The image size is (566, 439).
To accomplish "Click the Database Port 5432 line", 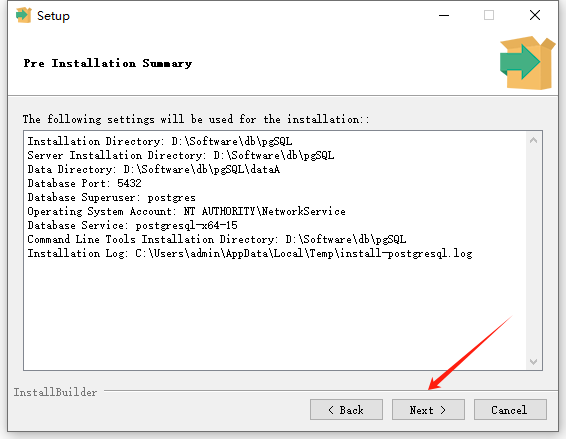I will tap(84, 183).
